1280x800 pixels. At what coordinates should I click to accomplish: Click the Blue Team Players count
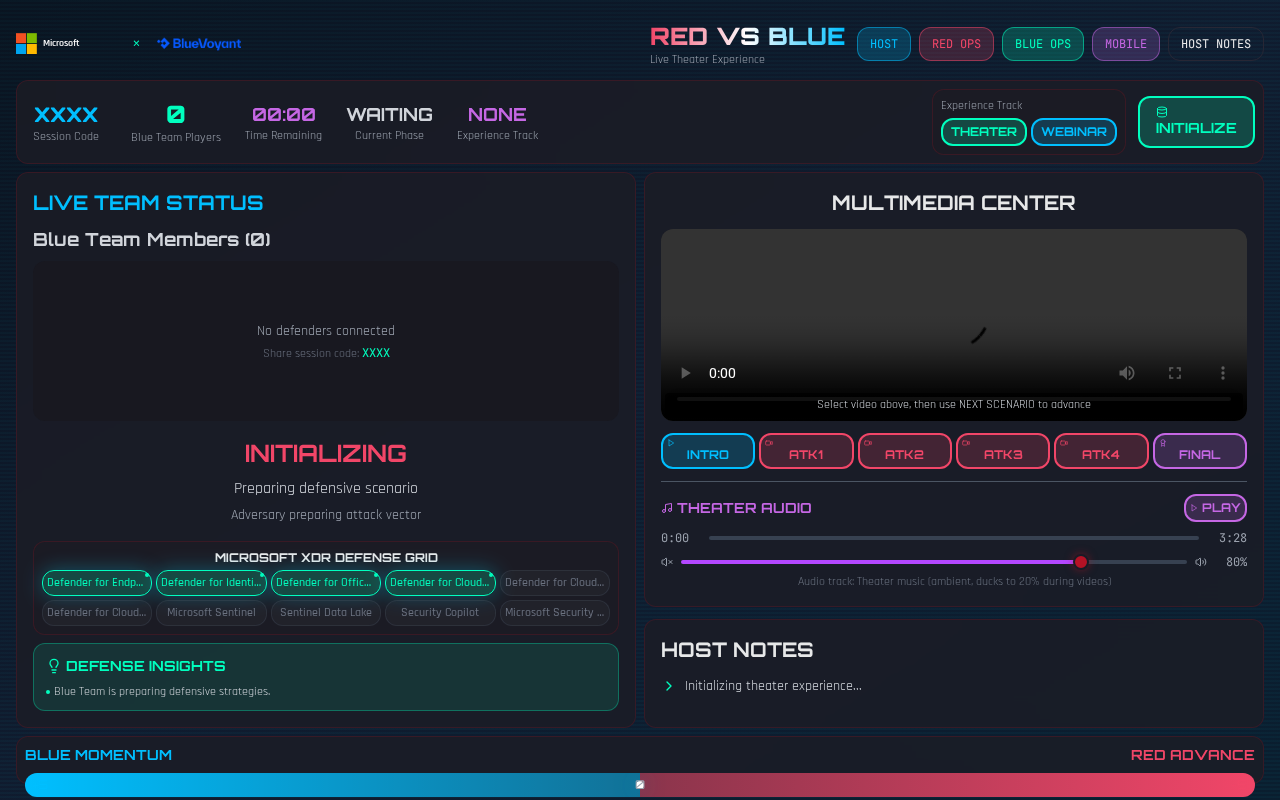tap(176, 115)
